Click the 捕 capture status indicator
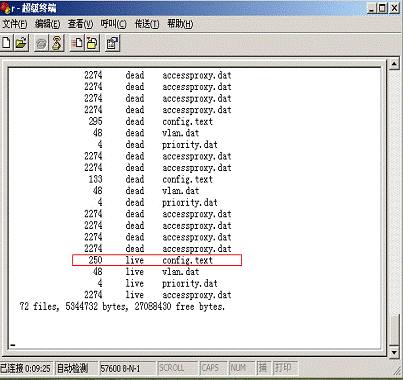 coord(264,368)
